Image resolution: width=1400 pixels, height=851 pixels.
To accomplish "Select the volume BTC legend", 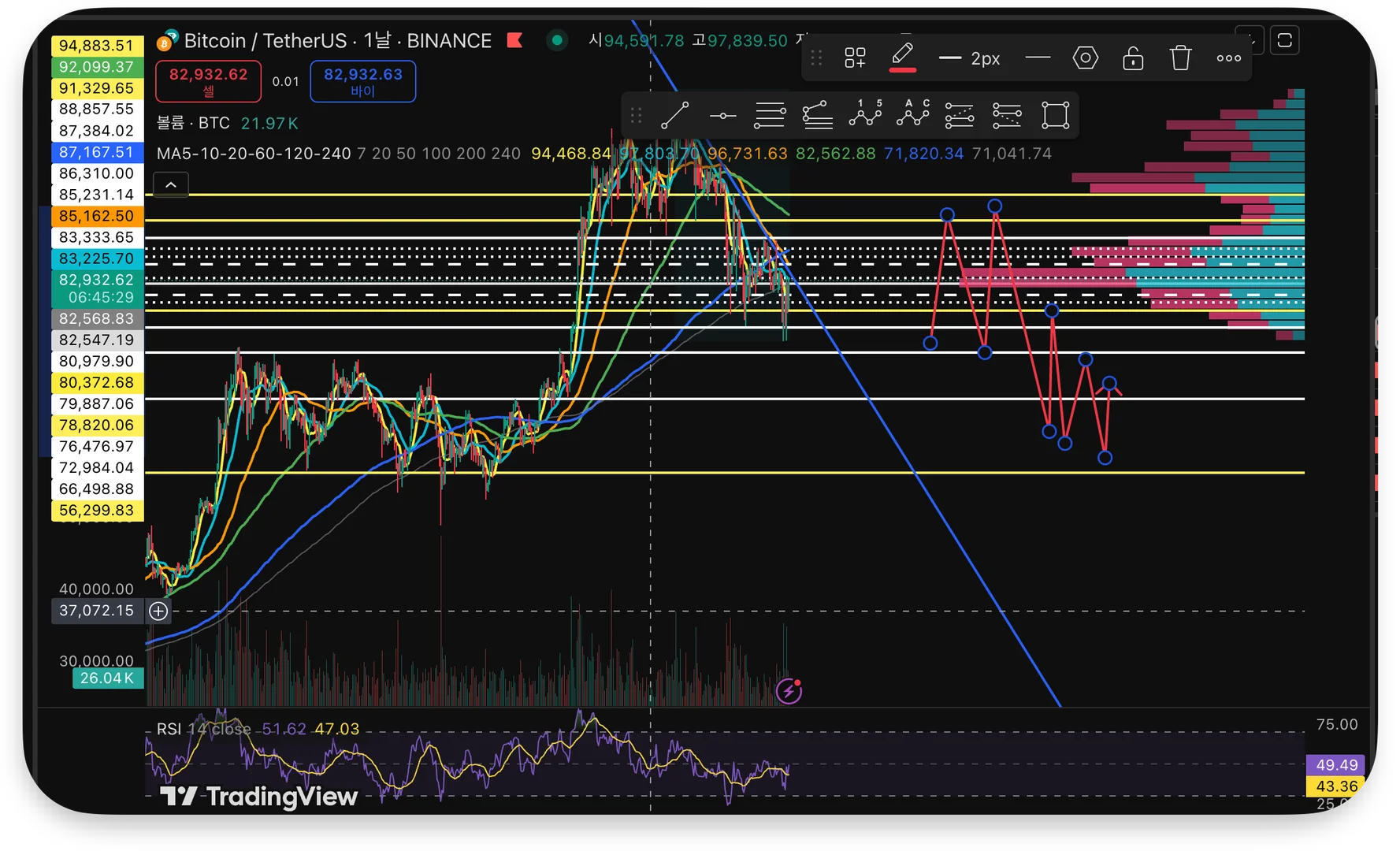I will (193, 123).
